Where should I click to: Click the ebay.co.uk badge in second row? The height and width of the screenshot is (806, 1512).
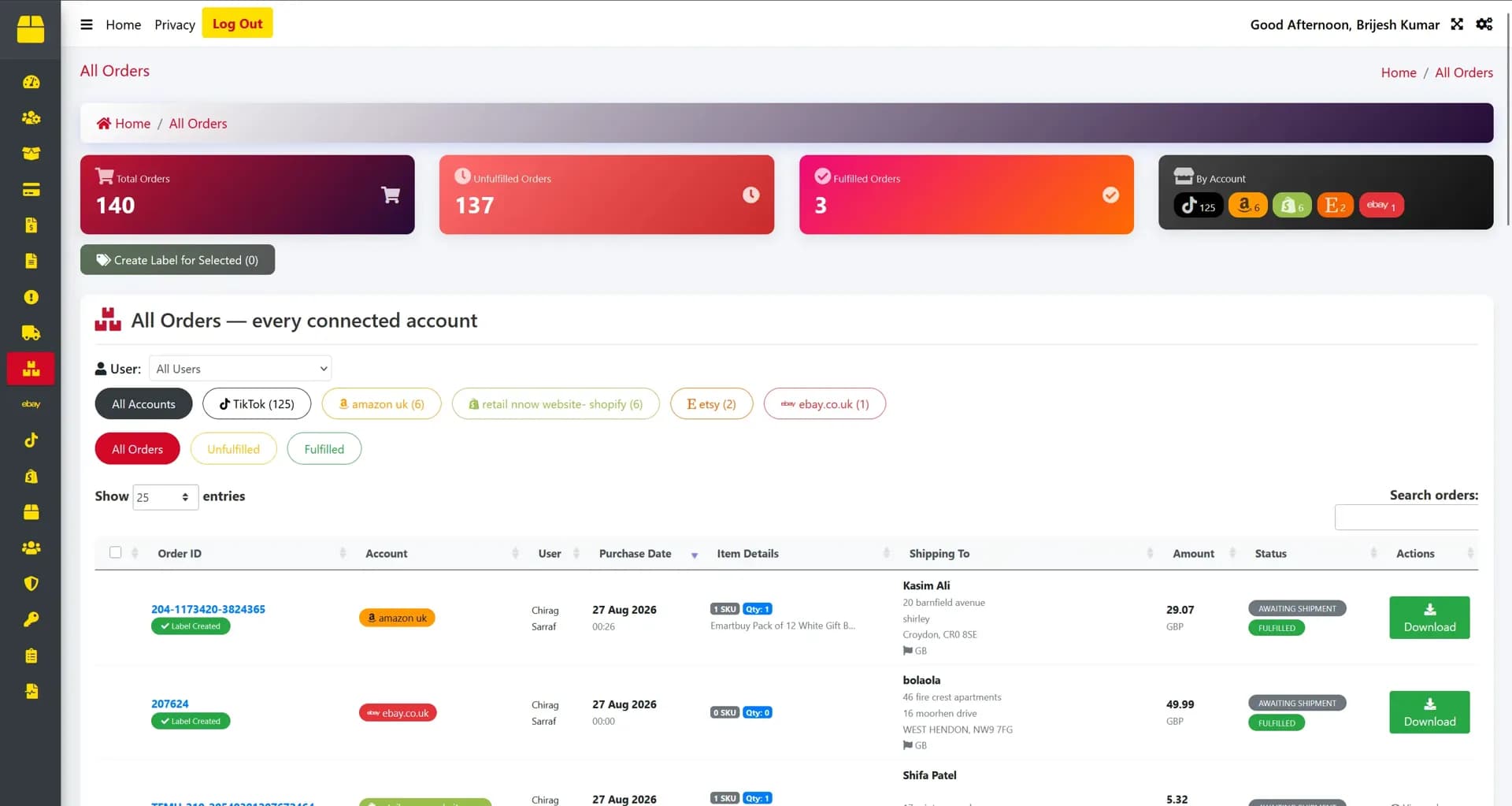pyautogui.click(x=398, y=713)
